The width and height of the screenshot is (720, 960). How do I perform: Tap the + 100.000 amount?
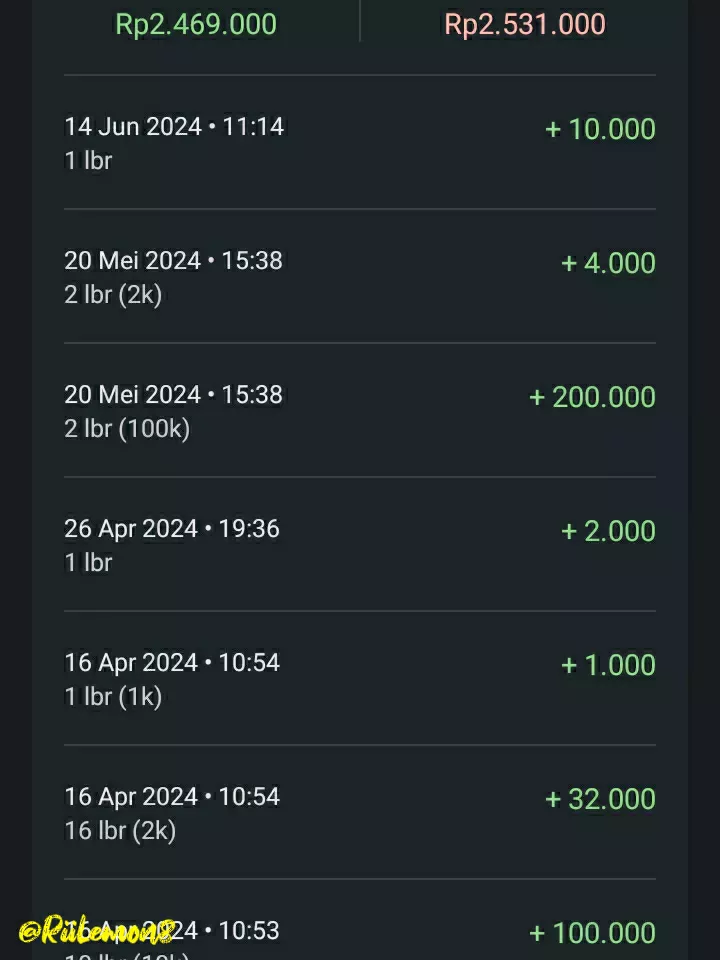592,933
